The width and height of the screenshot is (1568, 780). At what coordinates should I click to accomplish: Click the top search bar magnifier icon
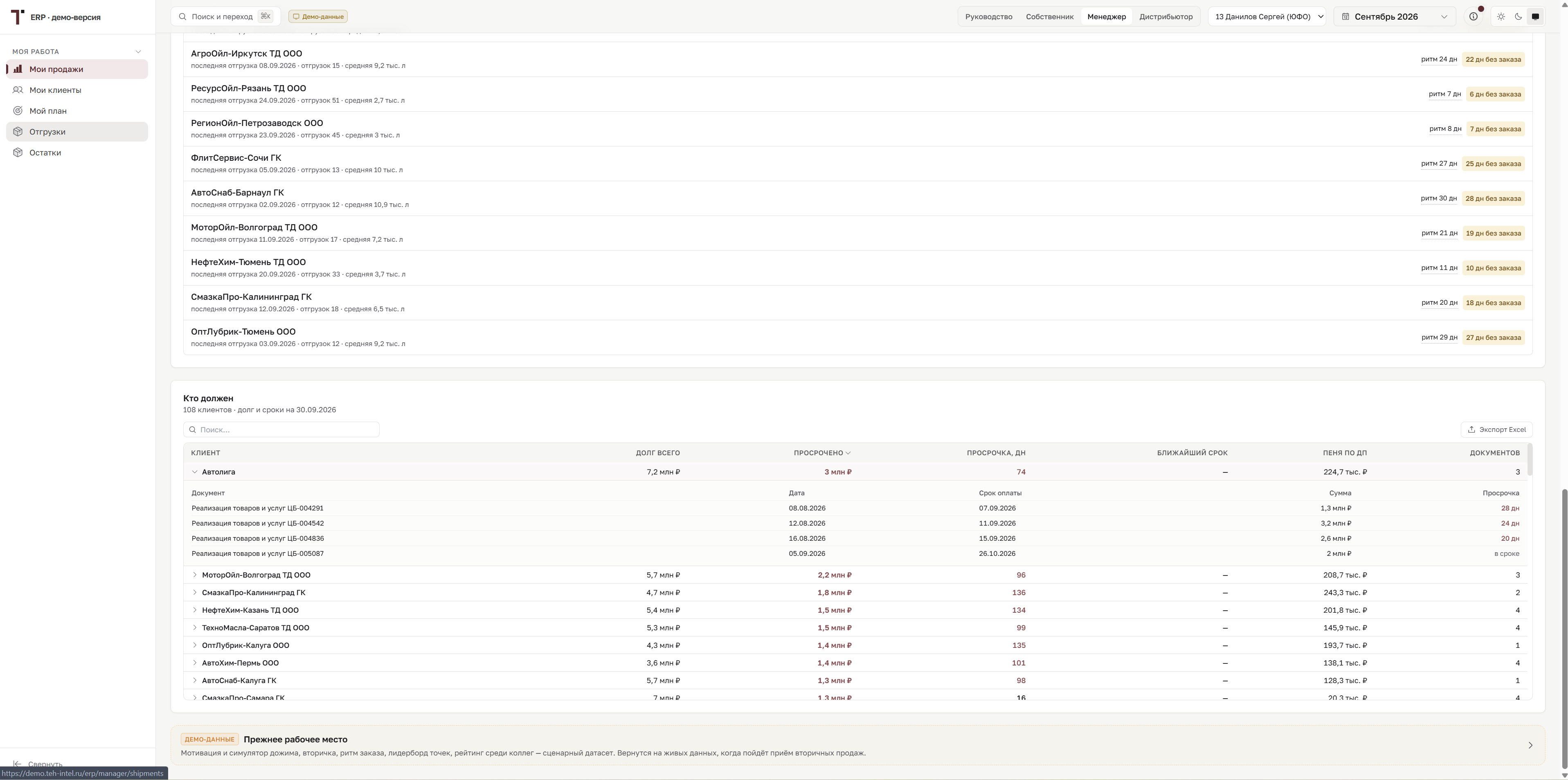click(x=182, y=17)
